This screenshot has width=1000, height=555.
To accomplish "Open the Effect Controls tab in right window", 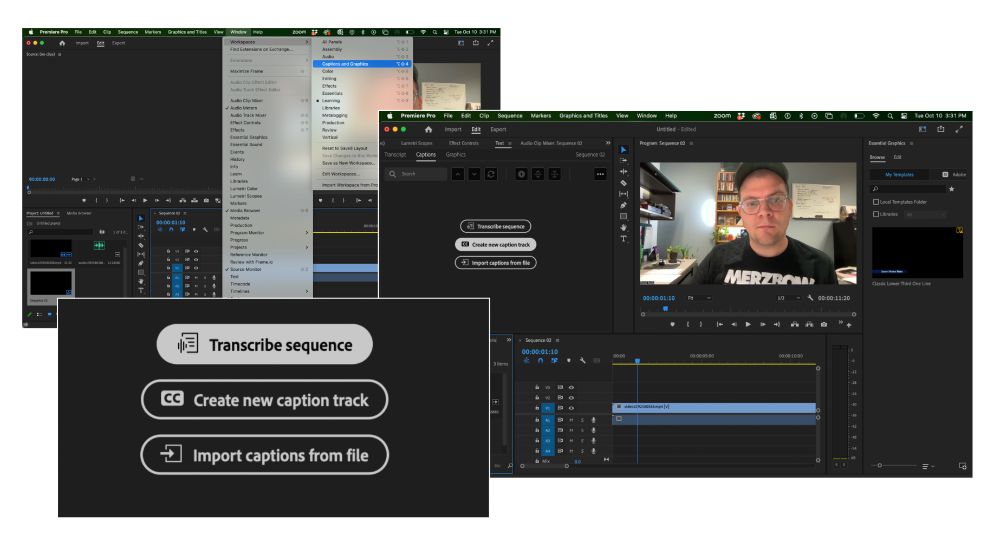I will coord(464,144).
